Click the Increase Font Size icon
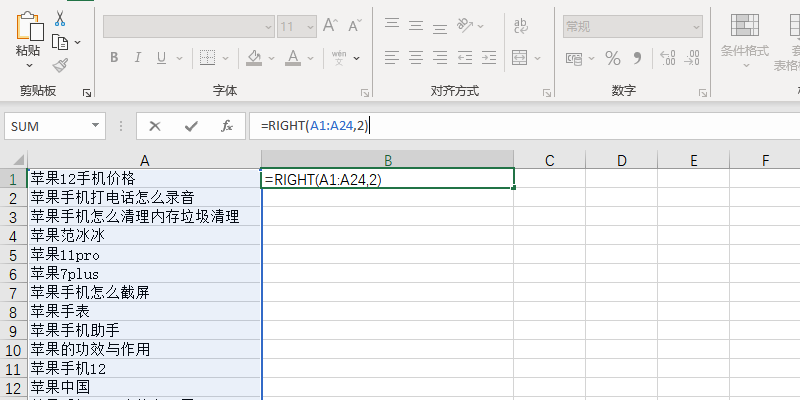Screen dimensions: 800x400 click(x=330, y=25)
